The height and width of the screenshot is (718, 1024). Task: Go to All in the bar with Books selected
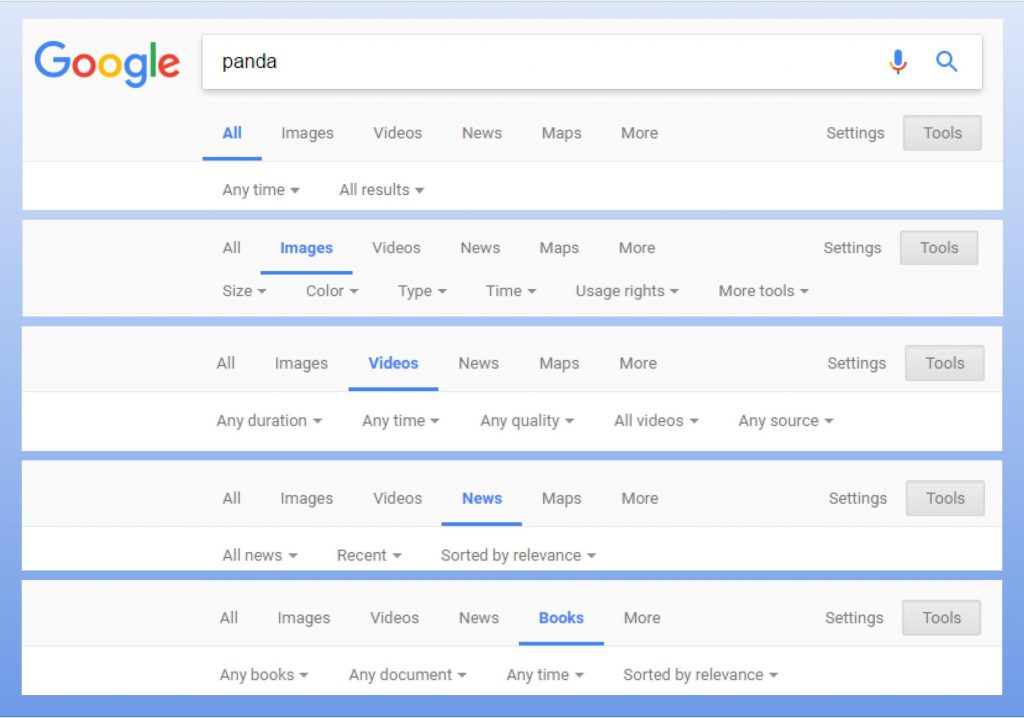tap(229, 618)
